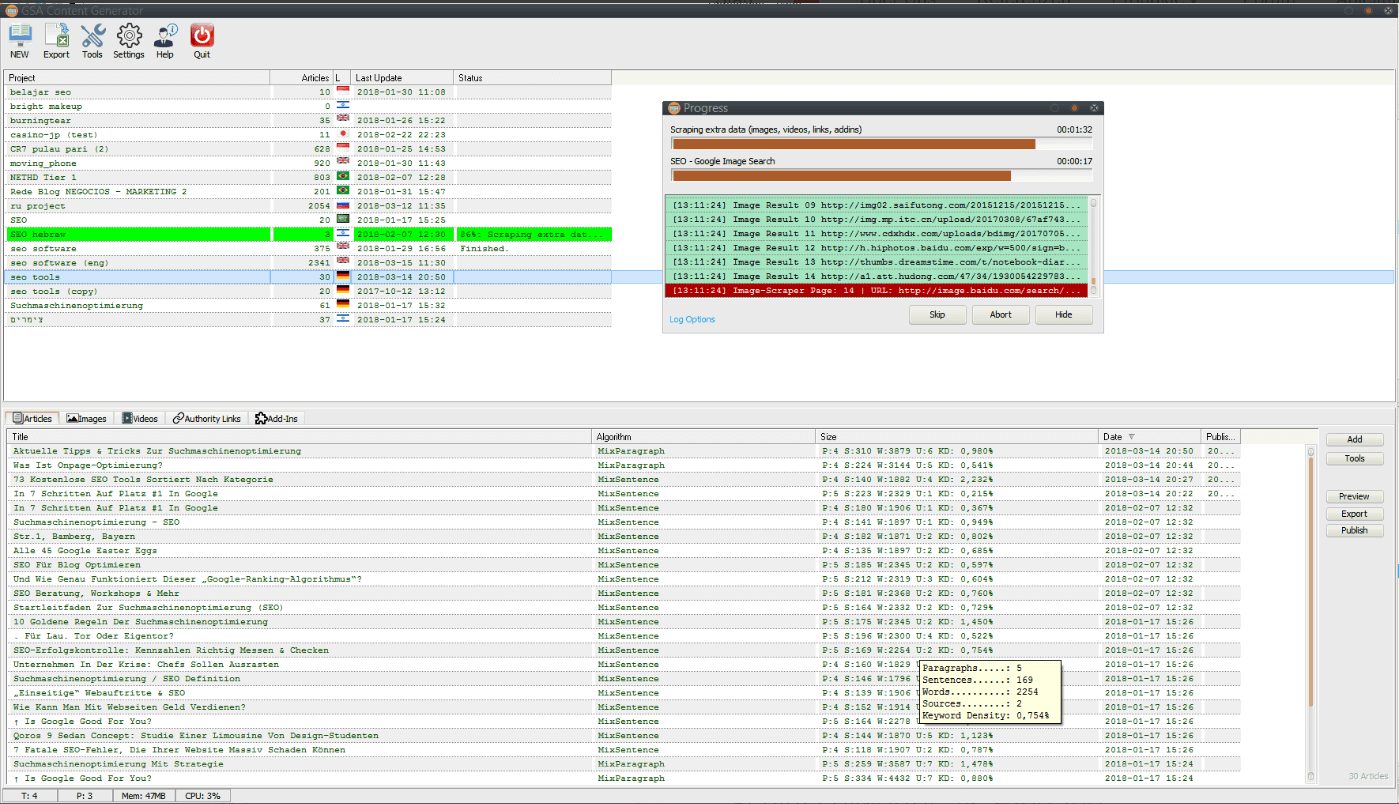The image size is (1399, 804).
Task: Select the 'belajar seo' project row
Action: click(x=308, y=92)
